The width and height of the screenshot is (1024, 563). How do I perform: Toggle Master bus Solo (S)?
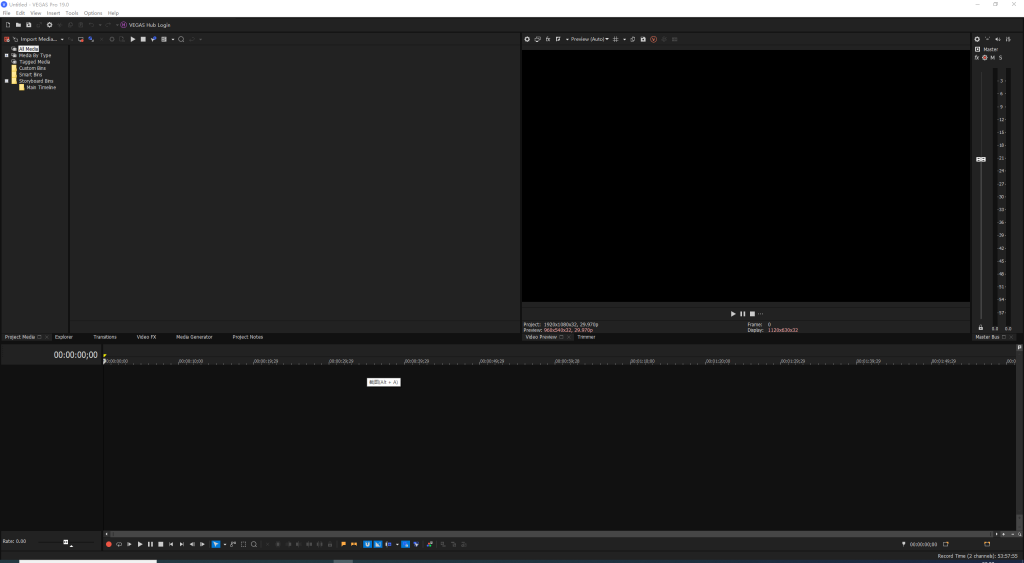point(1000,58)
